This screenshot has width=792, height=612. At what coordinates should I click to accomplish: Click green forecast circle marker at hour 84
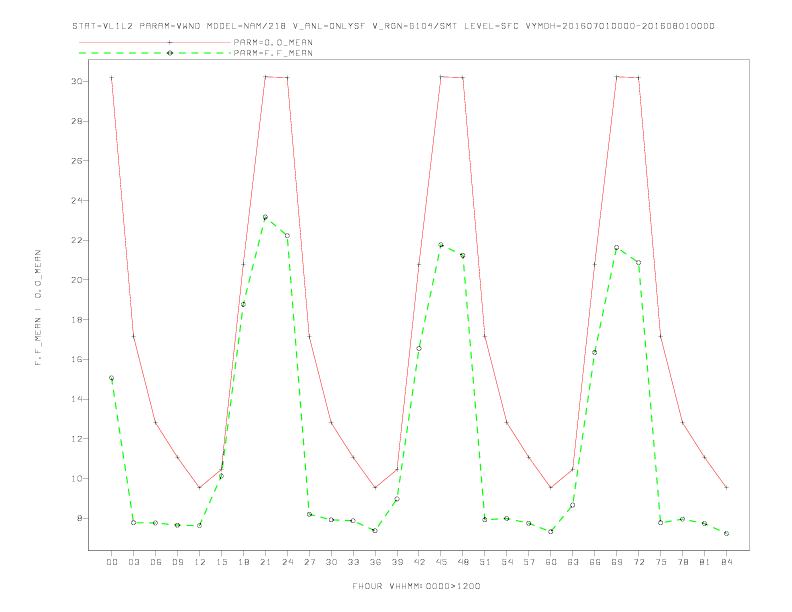[x=726, y=533]
